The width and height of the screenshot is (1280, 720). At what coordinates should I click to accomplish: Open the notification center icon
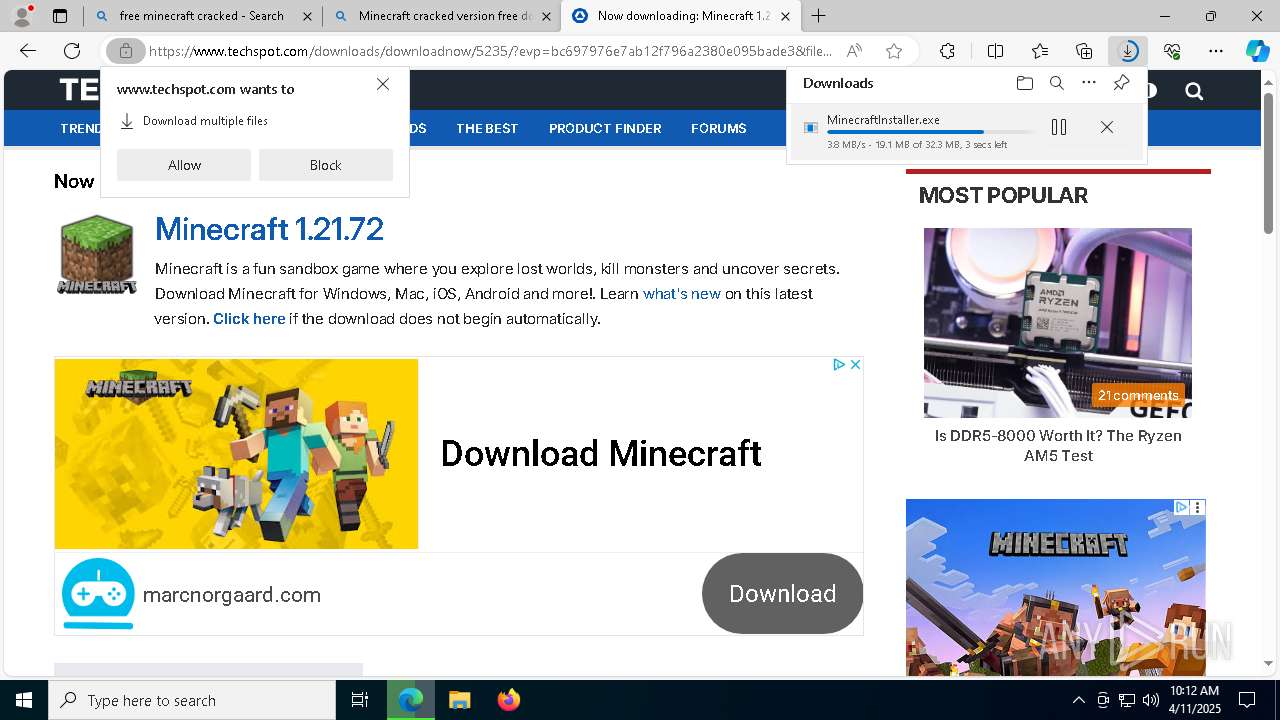1248,700
